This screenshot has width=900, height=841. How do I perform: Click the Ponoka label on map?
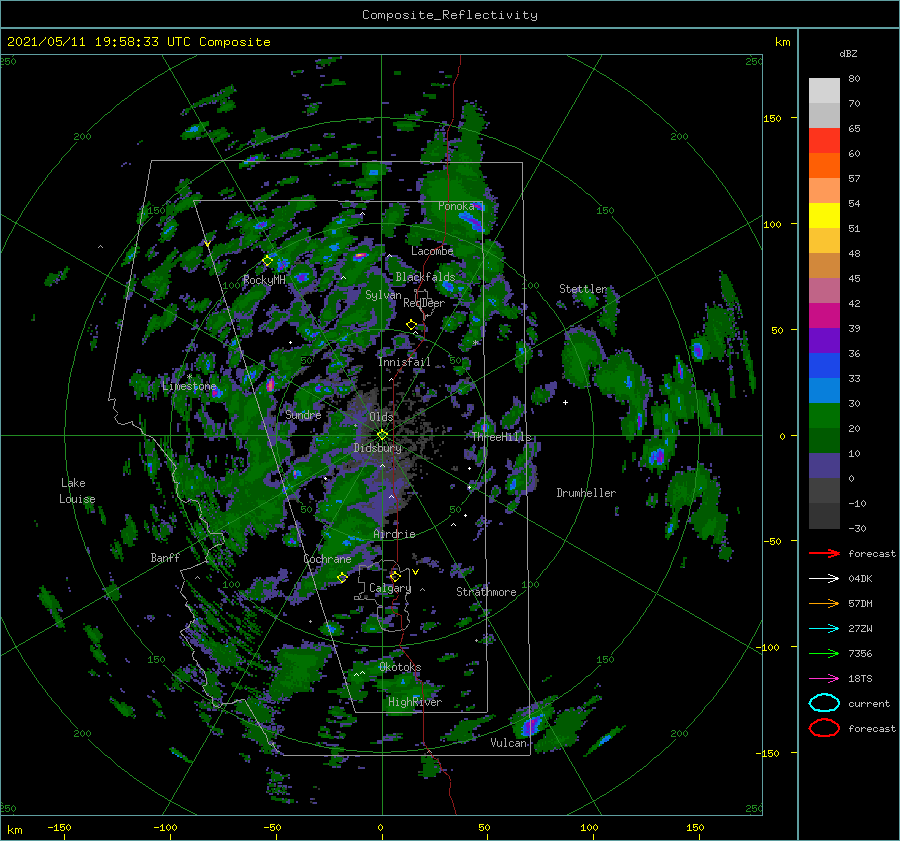pyautogui.click(x=456, y=206)
